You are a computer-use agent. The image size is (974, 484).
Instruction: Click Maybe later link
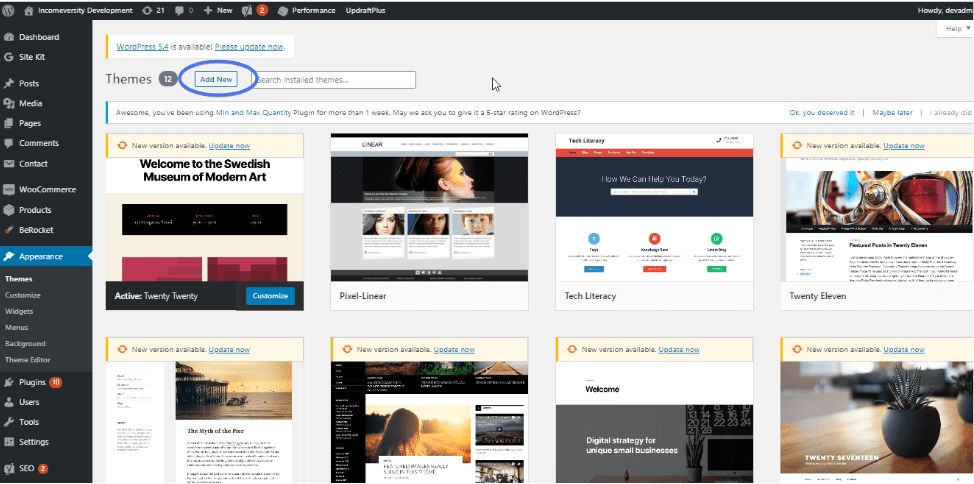pos(892,112)
